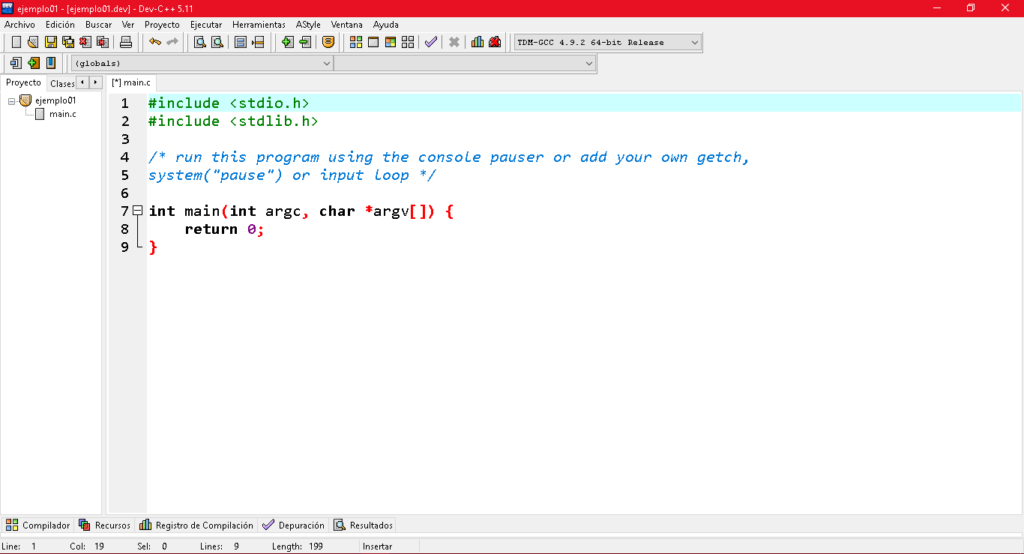Click the Insert green plus icon in second toolbar
The height and width of the screenshot is (554, 1024).
(33, 63)
